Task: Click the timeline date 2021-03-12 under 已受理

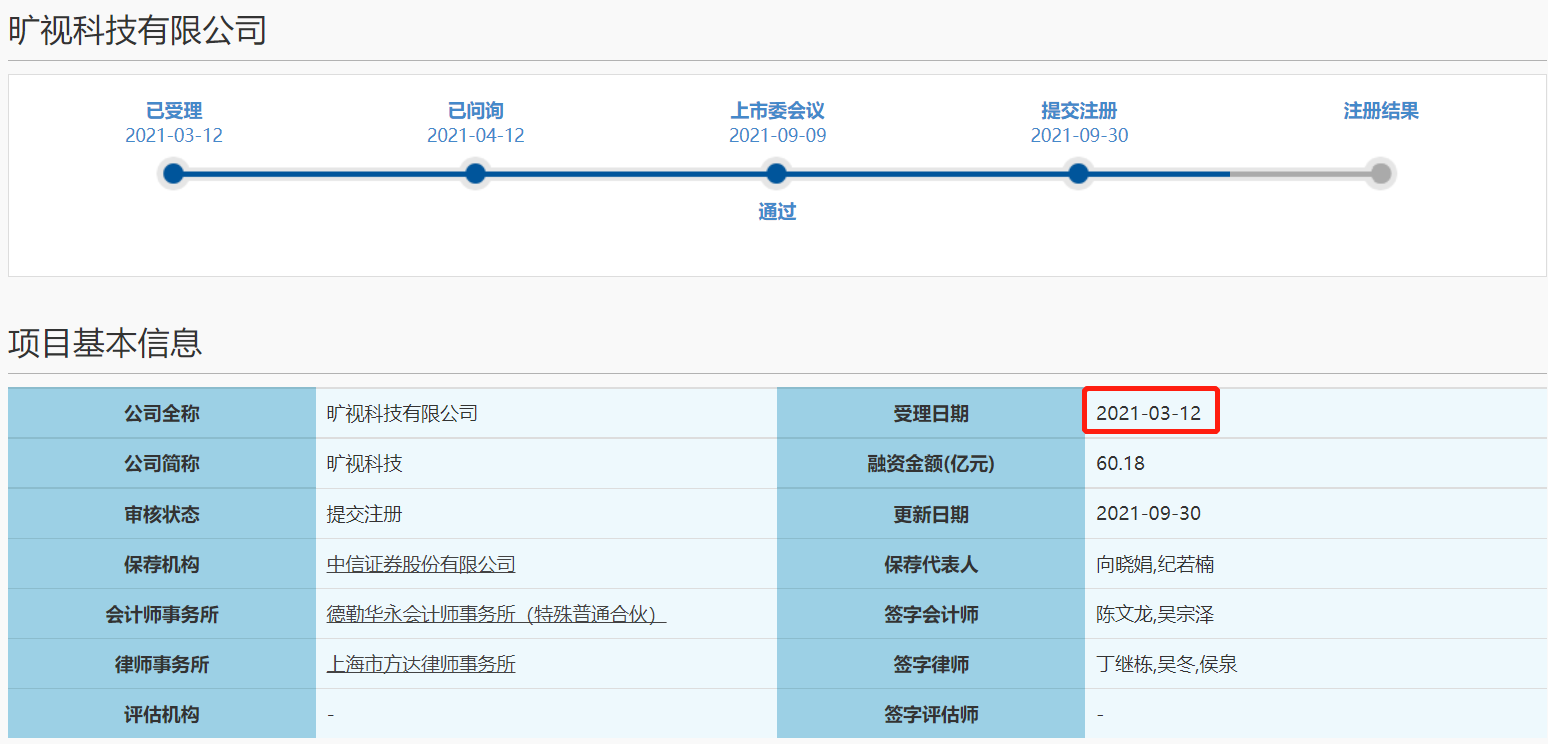Action: click(174, 136)
